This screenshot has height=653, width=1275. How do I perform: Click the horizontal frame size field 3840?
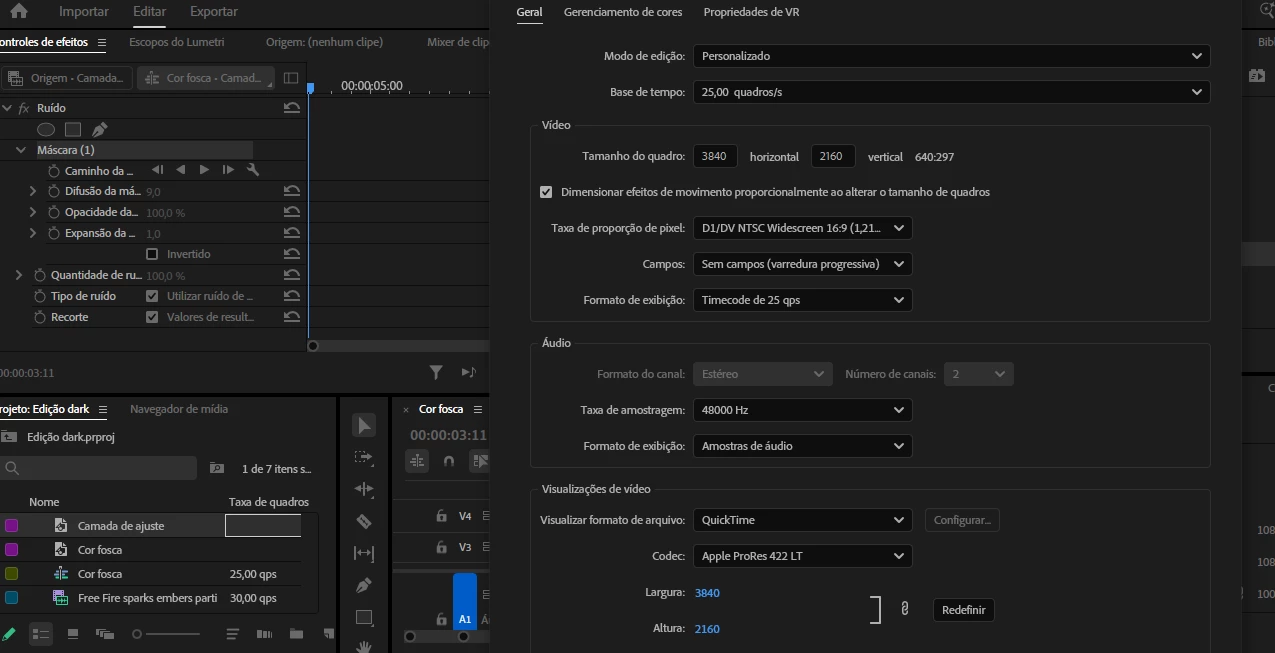coord(715,156)
